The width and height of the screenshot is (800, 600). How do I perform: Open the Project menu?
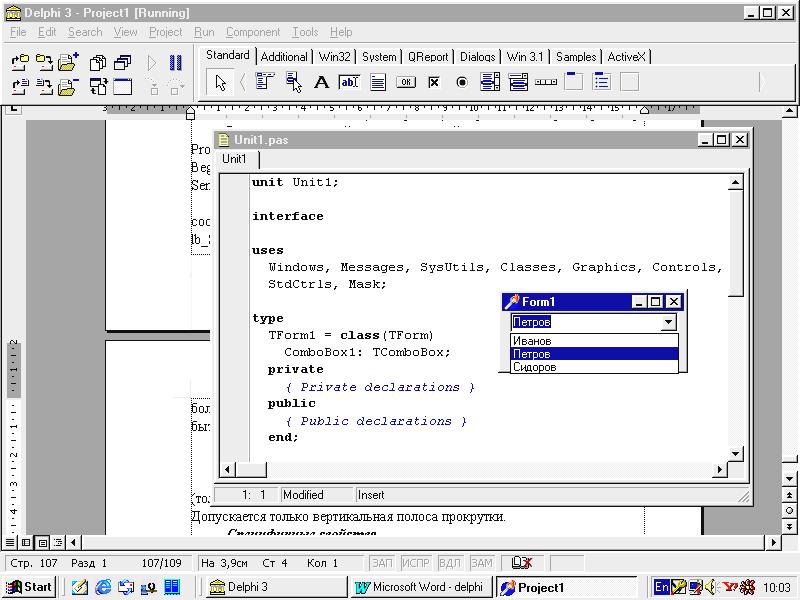click(165, 32)
